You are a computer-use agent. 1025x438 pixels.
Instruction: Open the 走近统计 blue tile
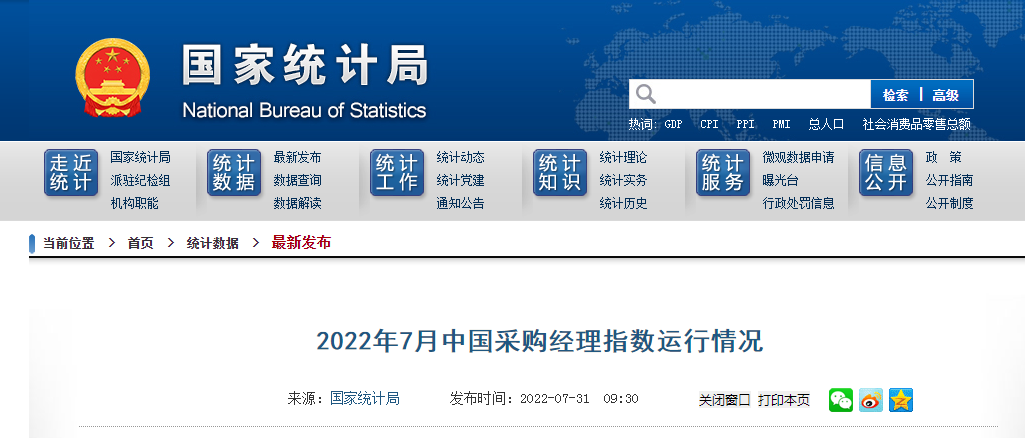(71, 173)
